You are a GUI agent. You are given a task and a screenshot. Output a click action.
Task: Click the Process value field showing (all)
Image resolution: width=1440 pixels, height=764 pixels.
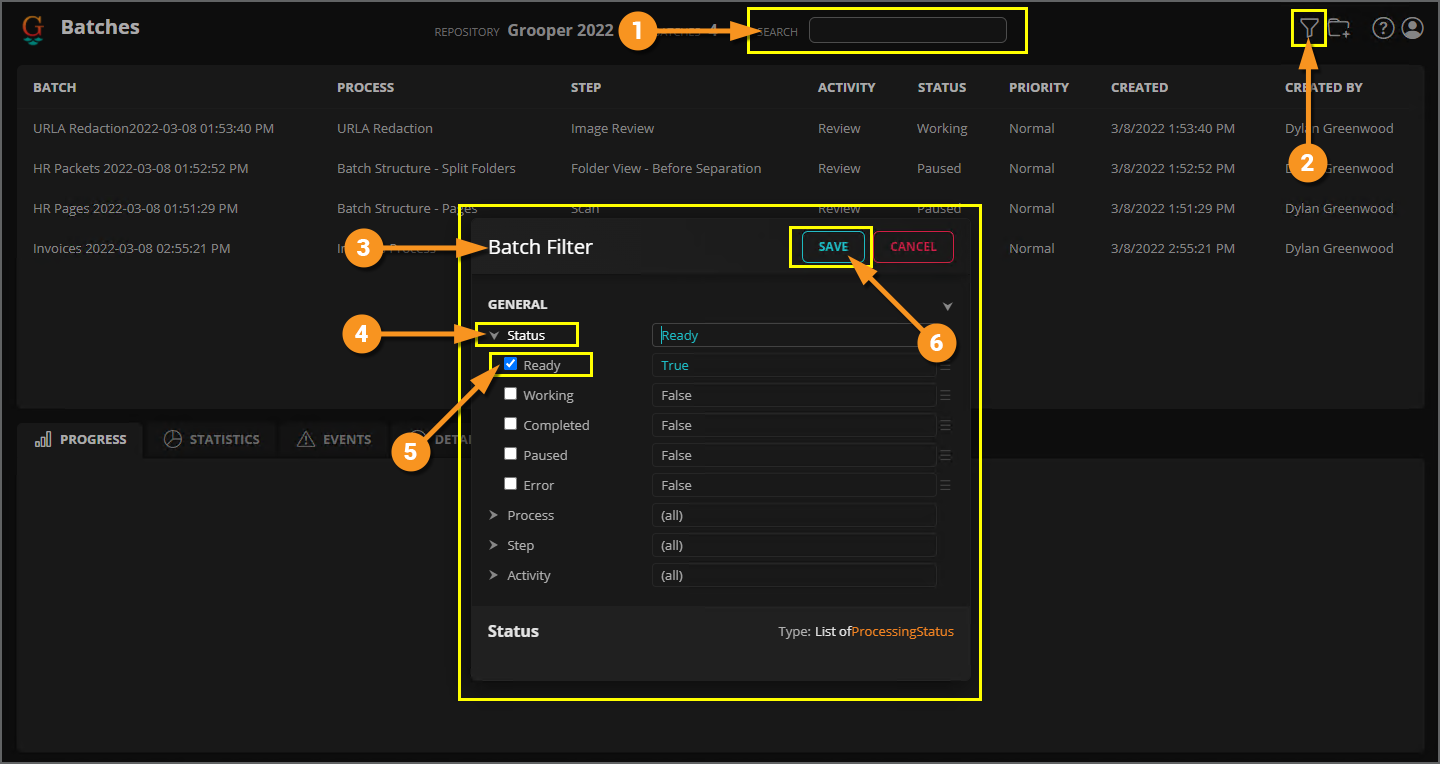794,515
